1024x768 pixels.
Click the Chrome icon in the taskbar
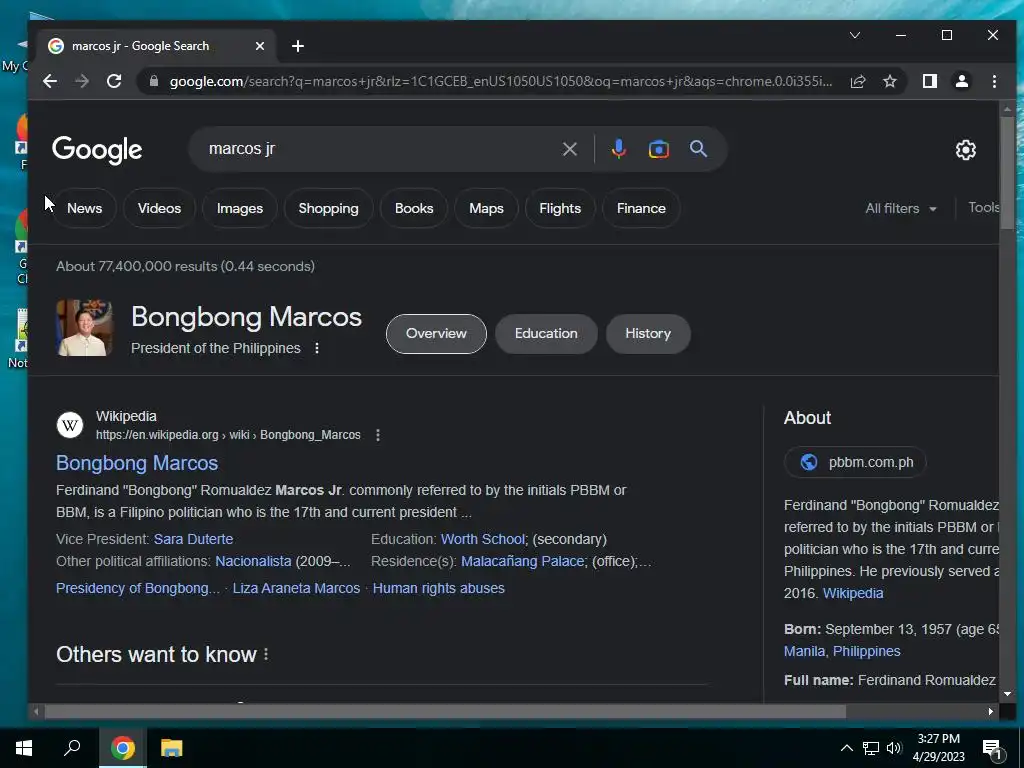coord(123,748)
